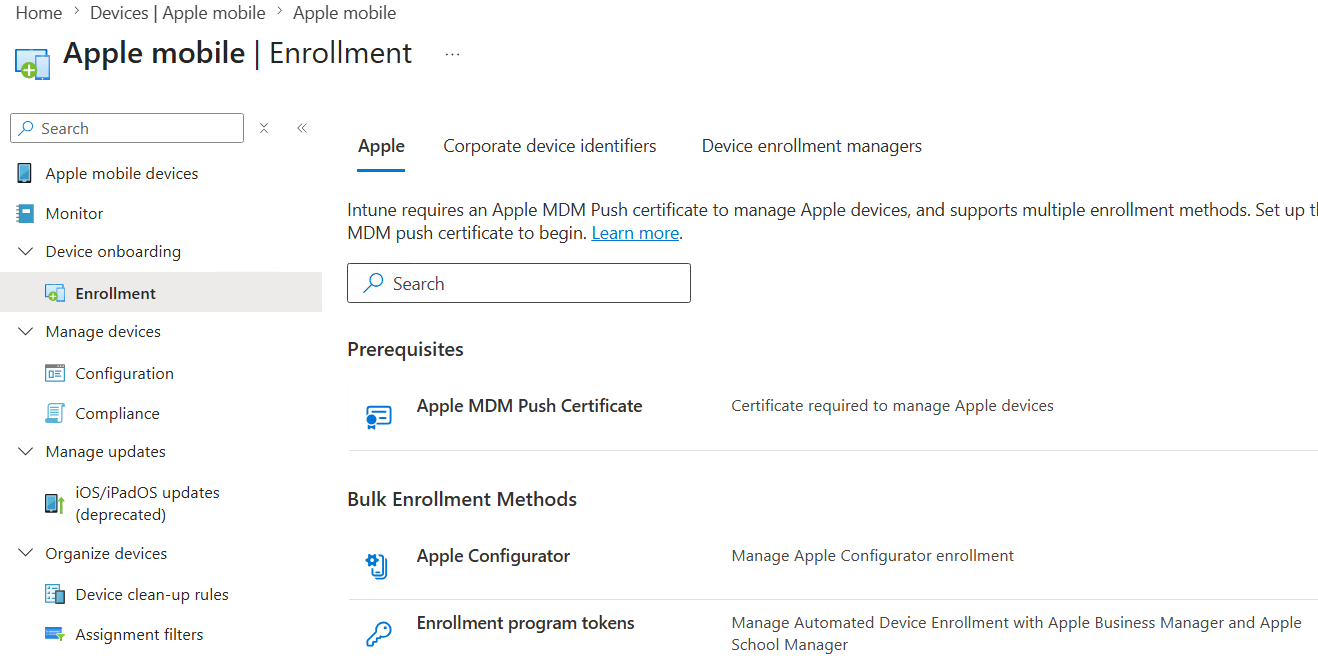Open the Learn more link
The height and width of the screenshot is (665, 1318).
[x=635, y=233]
